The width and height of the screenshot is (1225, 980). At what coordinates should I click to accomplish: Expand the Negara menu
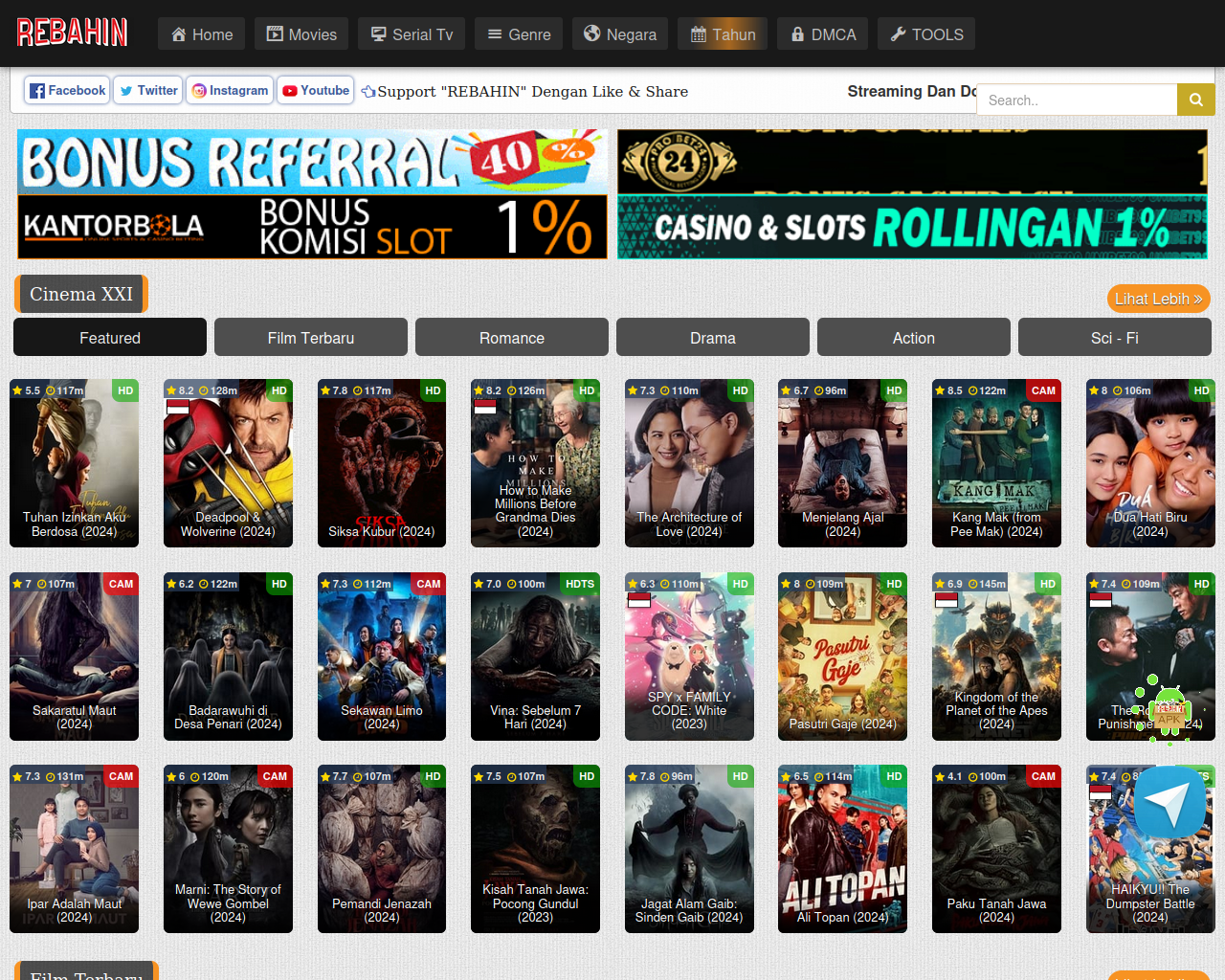(x=620, y=34)
